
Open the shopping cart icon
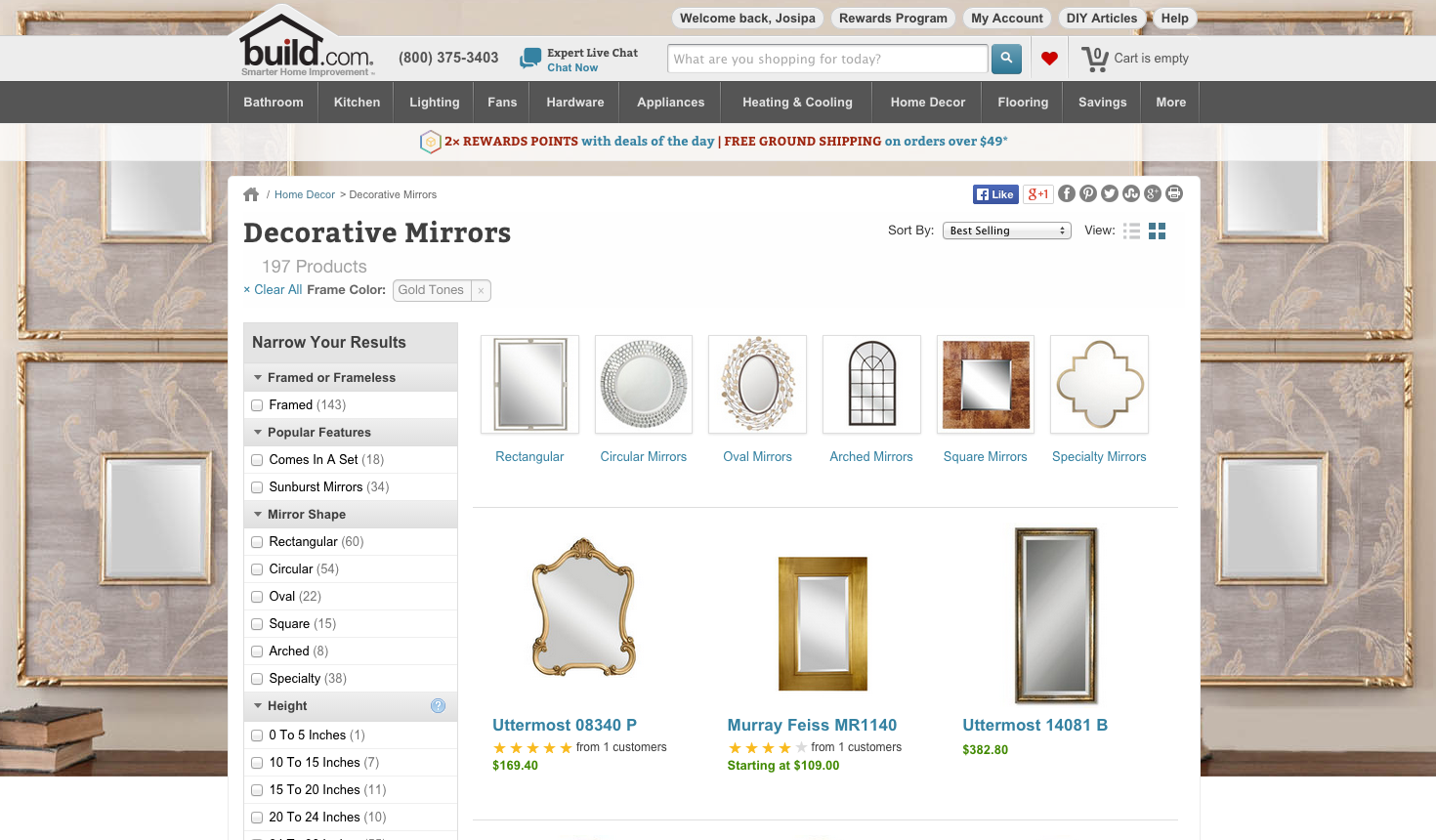click(1095, 59)
